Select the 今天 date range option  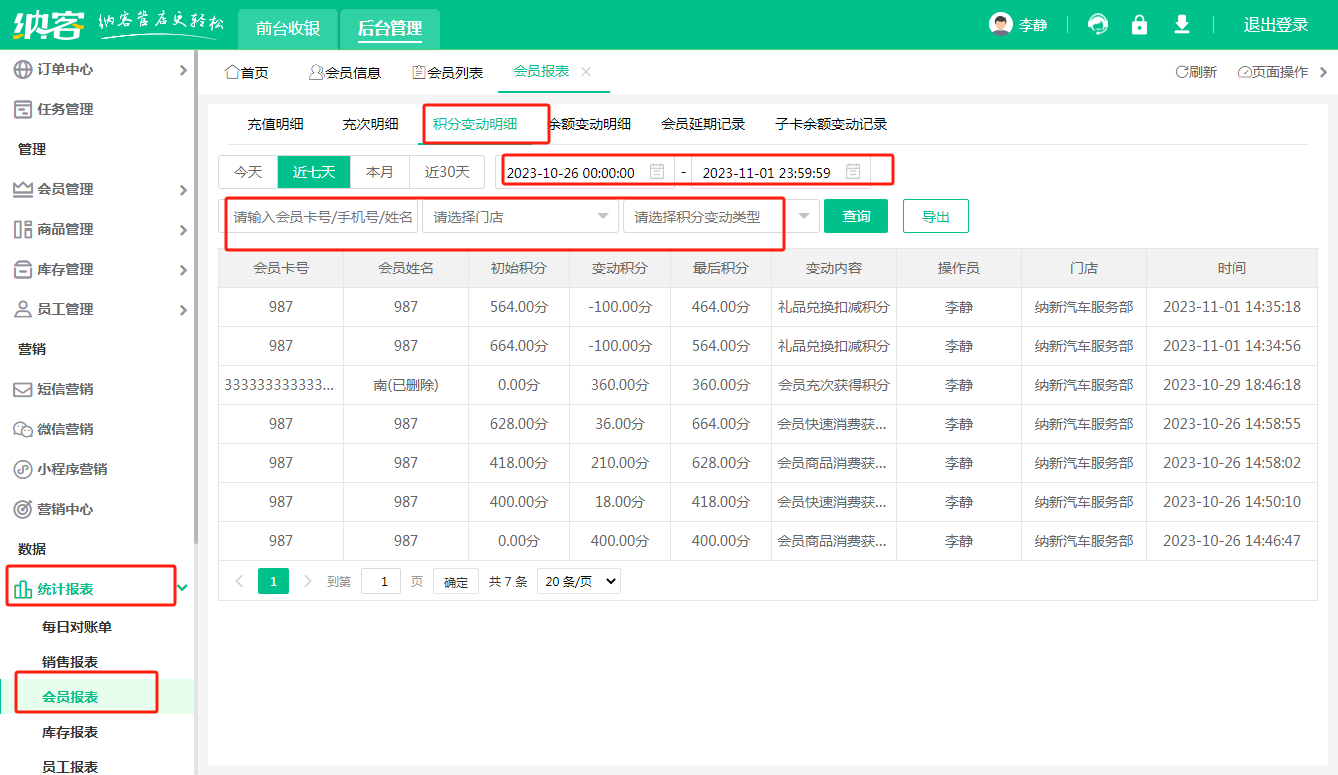(248, 172)
